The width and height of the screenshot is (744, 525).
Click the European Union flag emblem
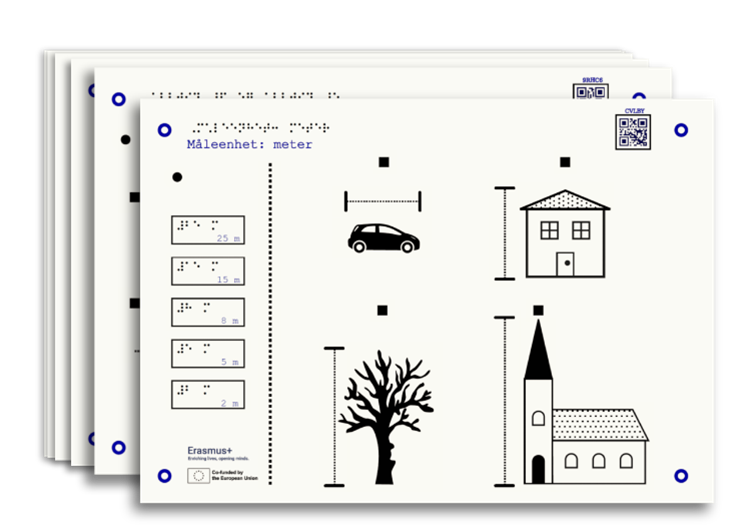[x=198, y=476]
